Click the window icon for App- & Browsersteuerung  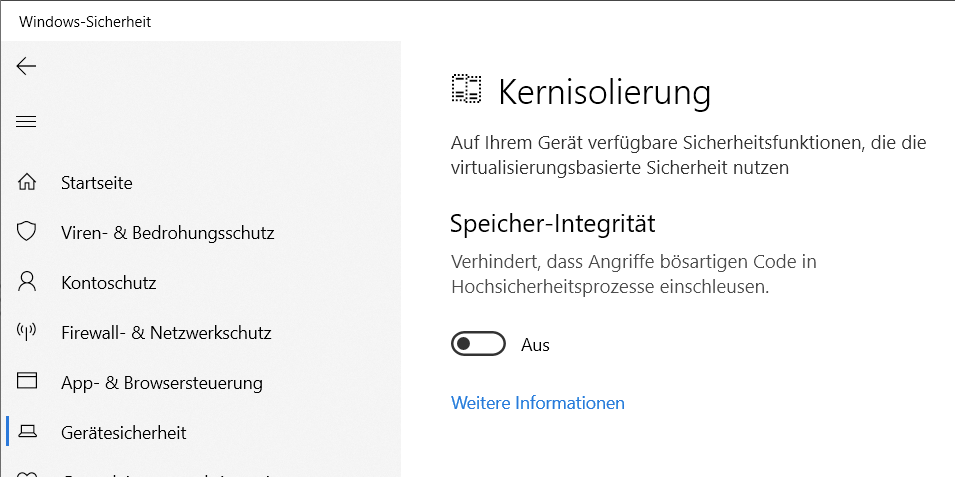[x=27, y=381]
